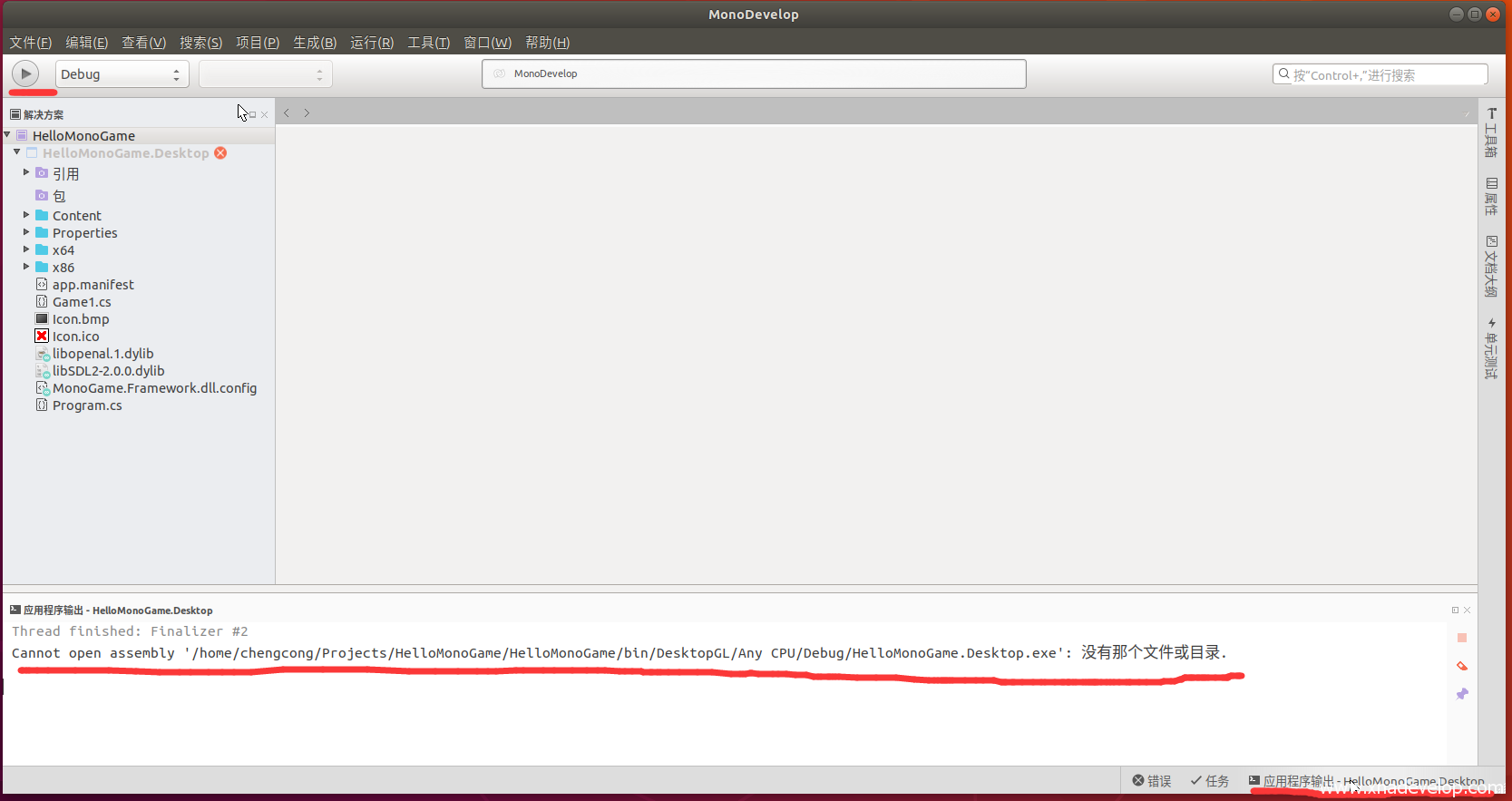Click the Run (play) button in toolbar
Viewport: 1512px width, 801px height.
pos(25,73)
